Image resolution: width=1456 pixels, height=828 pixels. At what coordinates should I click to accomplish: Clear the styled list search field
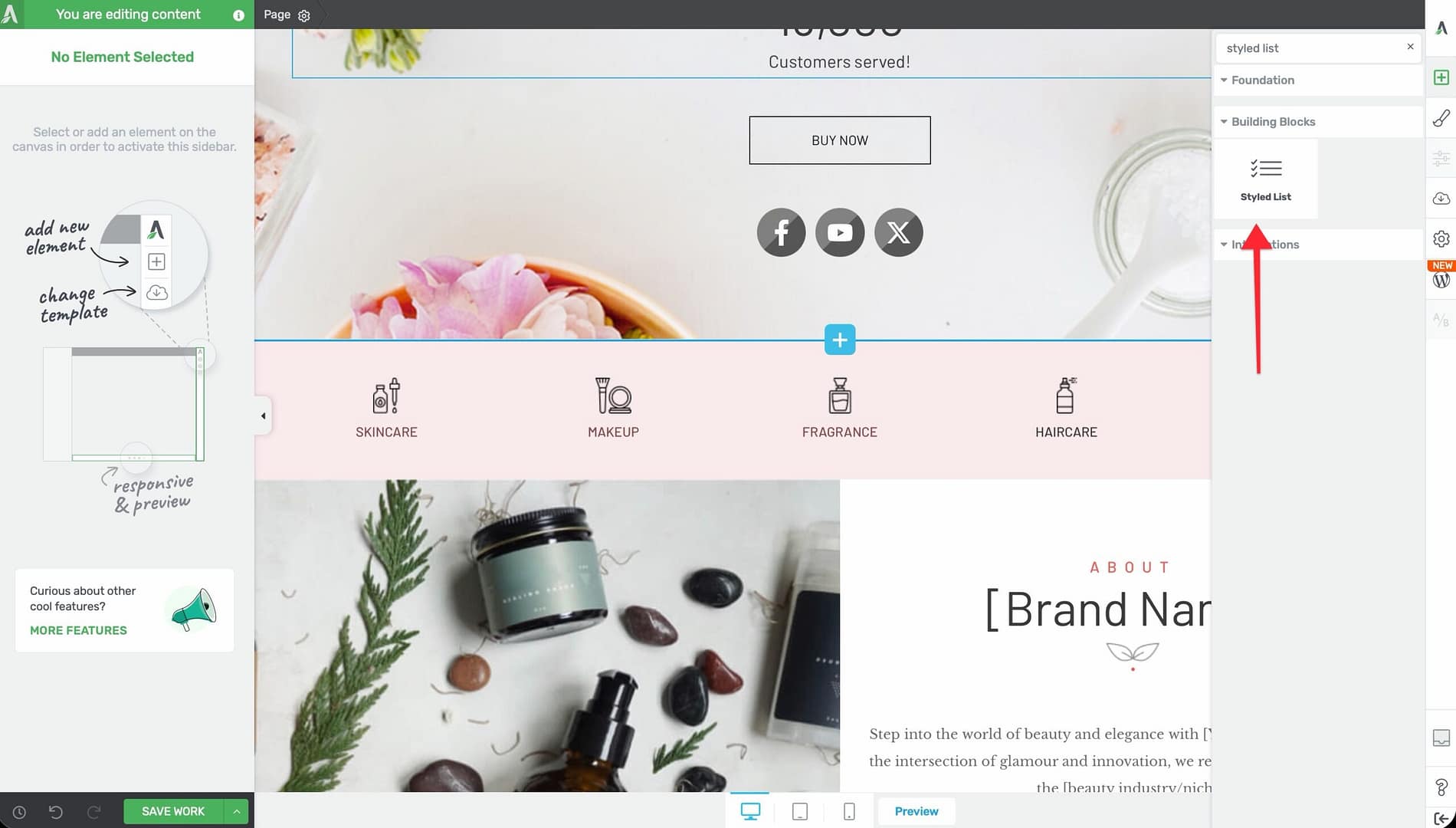(1410, 47)
